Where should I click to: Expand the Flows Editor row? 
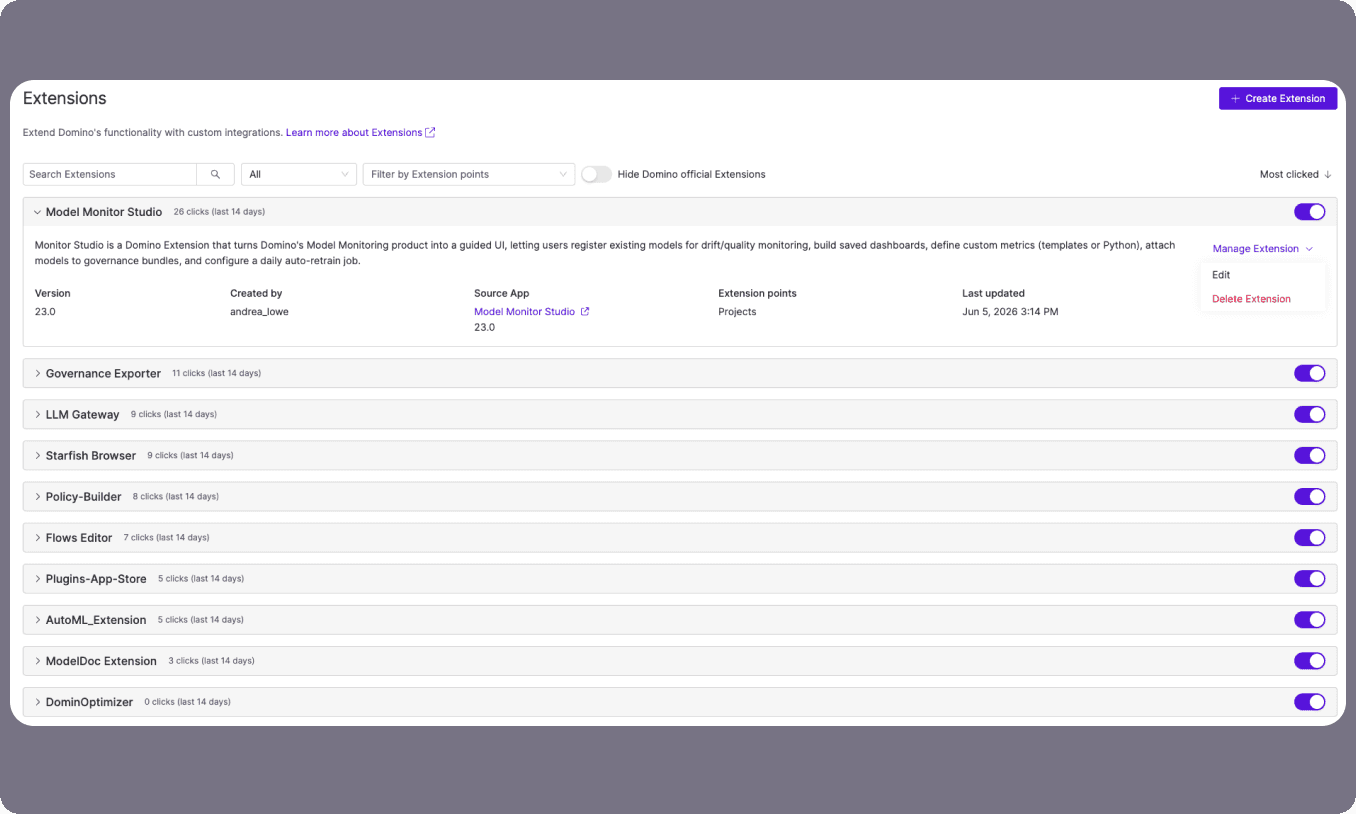coord(37,537)
